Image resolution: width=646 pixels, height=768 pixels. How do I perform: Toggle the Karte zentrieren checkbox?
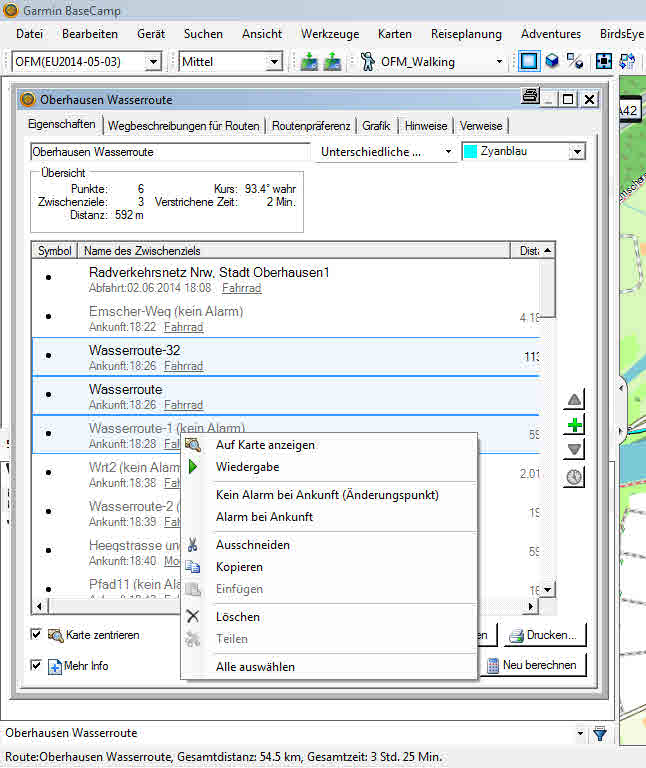(36, 634)
